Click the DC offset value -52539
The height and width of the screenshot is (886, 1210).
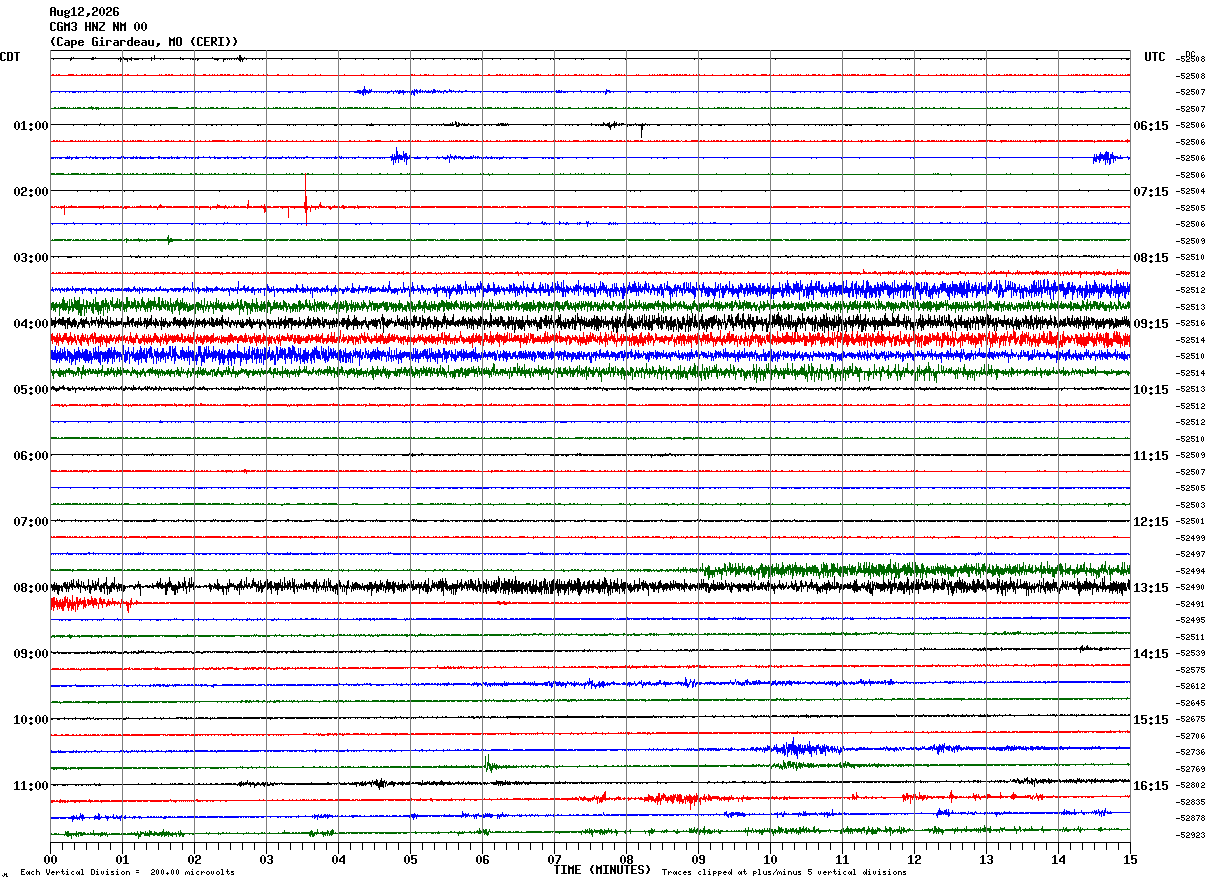1191,653
